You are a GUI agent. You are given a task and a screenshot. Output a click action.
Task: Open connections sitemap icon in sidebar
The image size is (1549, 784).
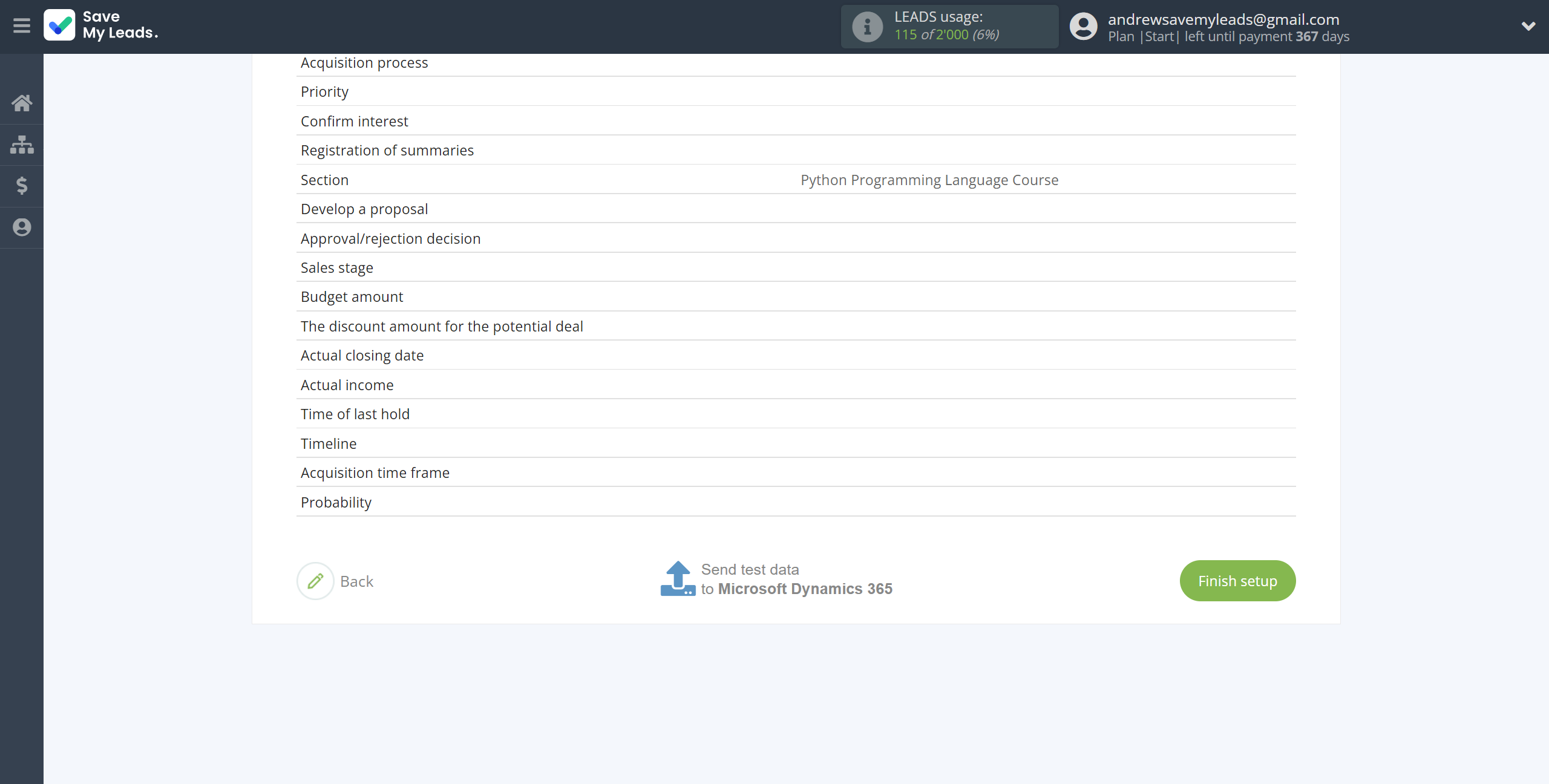point(22,145)
